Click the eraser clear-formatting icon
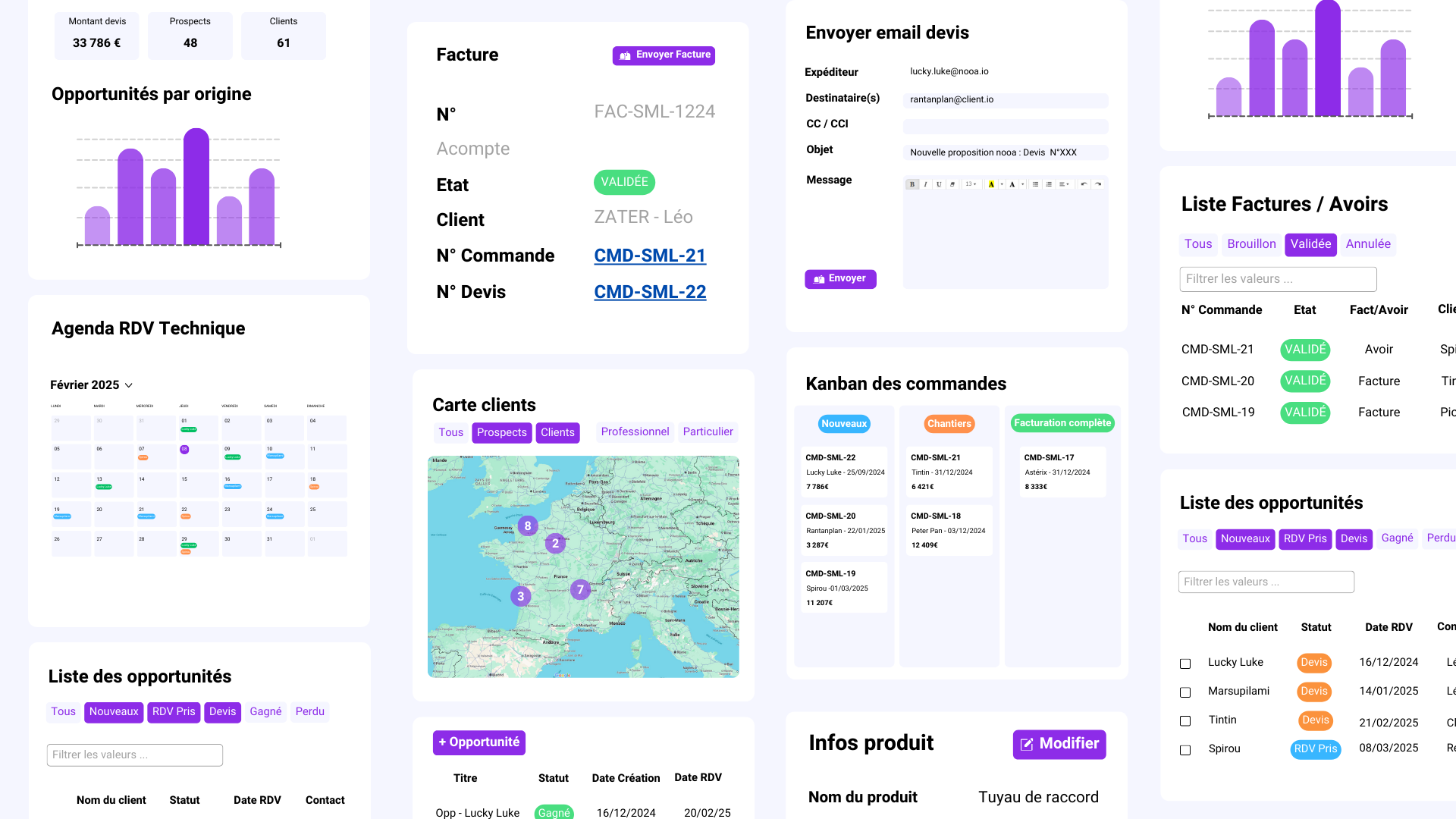1456x819 pixels. (x=952, y=184)
